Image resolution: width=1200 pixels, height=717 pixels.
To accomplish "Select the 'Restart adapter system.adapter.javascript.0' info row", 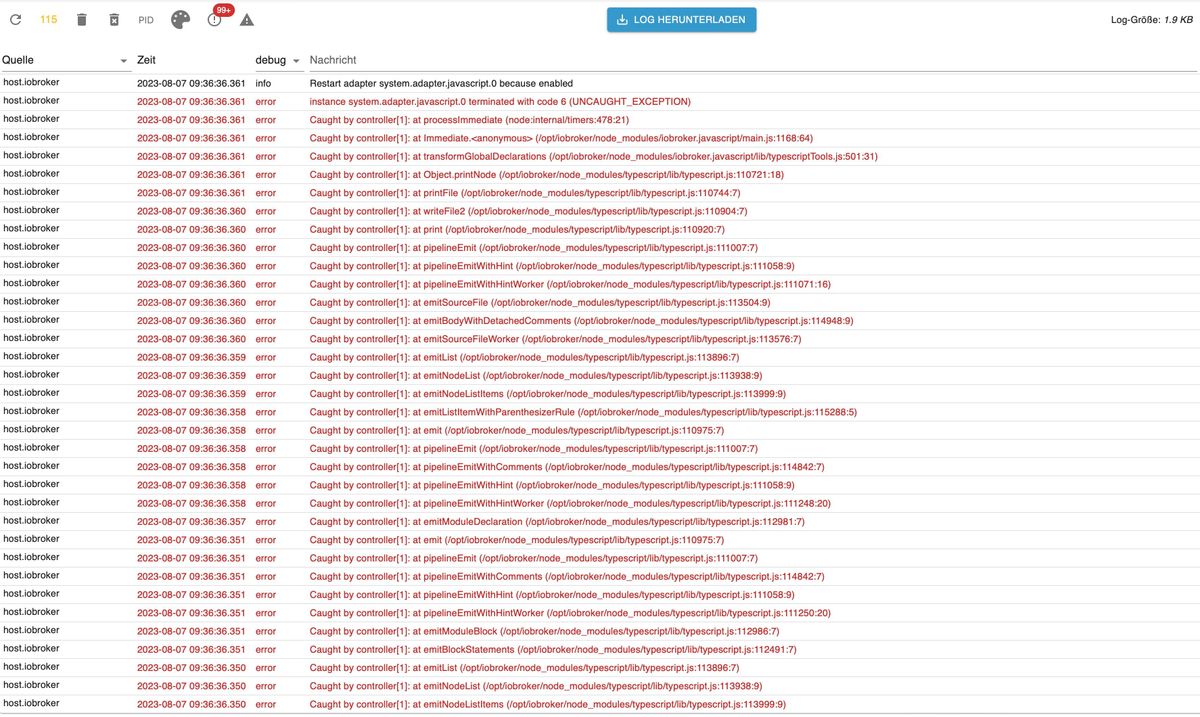I will [600, 83].
